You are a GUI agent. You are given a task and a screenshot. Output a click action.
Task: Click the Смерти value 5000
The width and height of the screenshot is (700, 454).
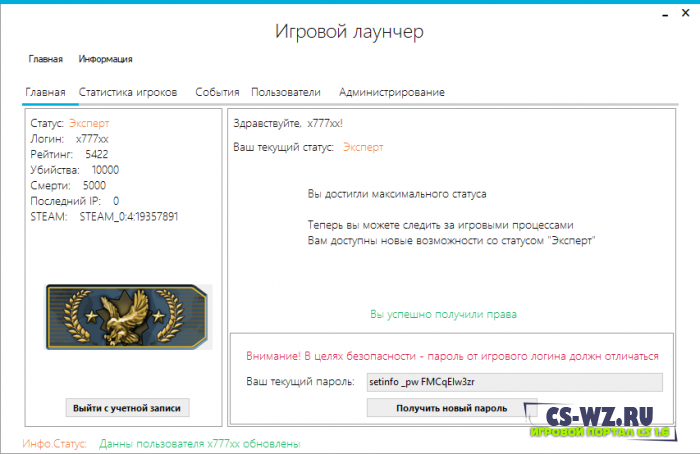tap(94, 186)
